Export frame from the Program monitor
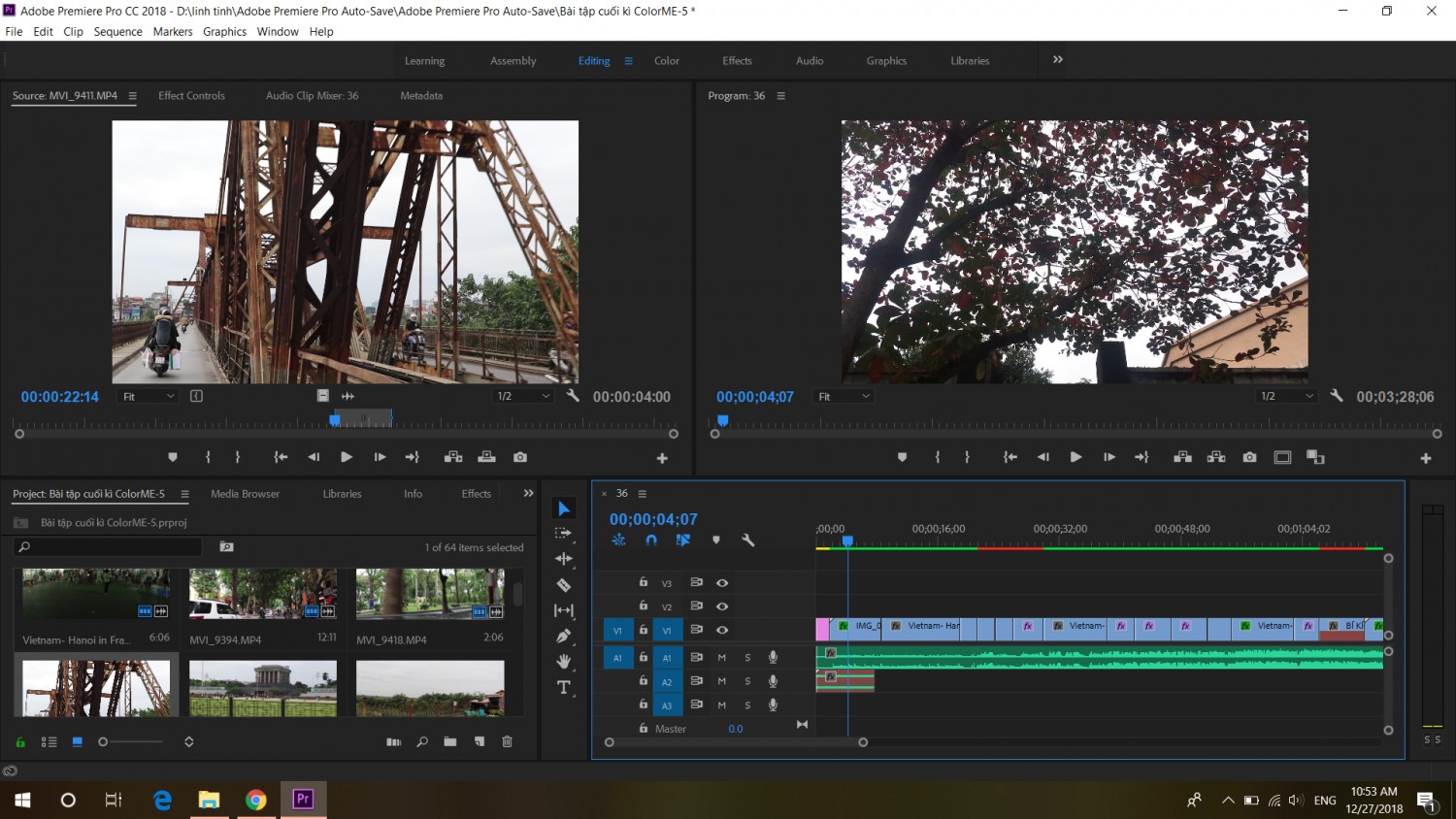The image size is (1456, 819). (1249, 457)
